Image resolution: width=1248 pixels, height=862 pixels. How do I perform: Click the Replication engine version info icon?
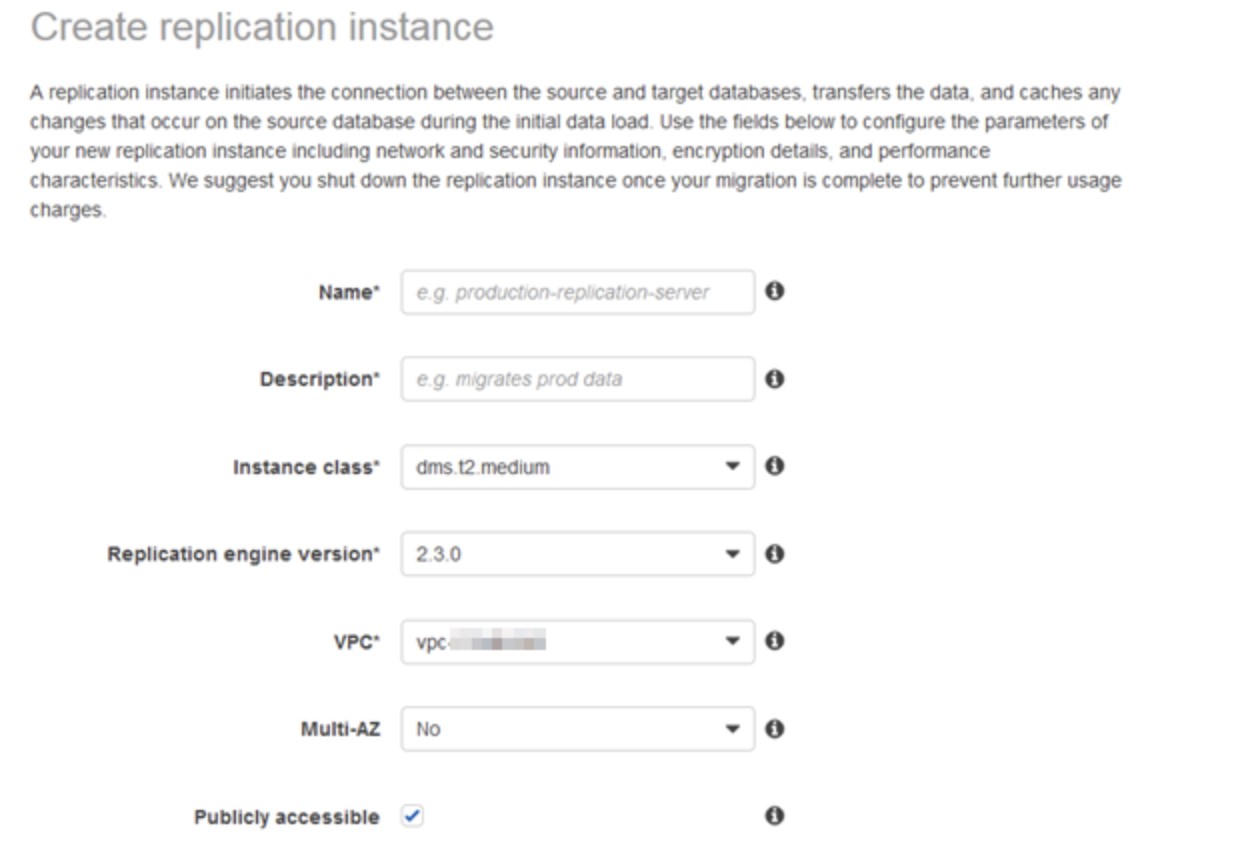[x=774, y=553]
